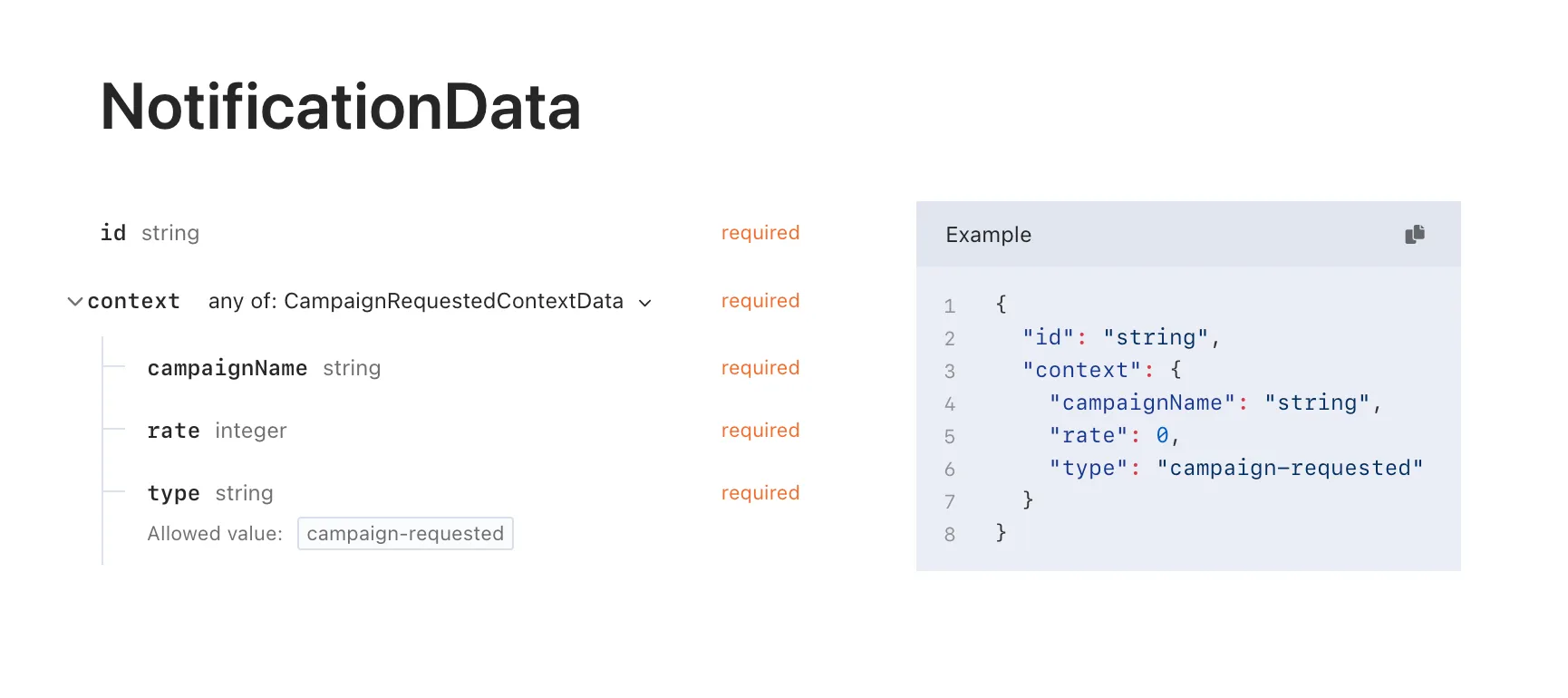Select the type string field
This screenshot has height=698, width=1568.
pyautogui.click(x=173, y=493)
